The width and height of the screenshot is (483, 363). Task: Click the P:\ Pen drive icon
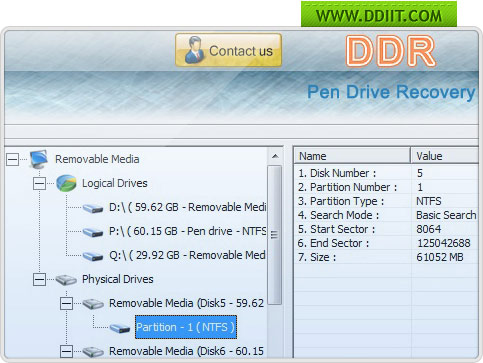tap(93, 232)
